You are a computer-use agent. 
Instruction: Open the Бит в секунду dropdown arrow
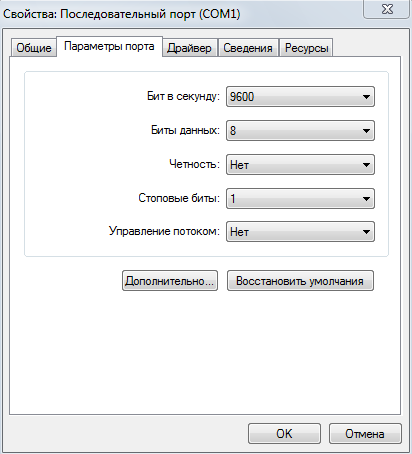coord(366,97)
